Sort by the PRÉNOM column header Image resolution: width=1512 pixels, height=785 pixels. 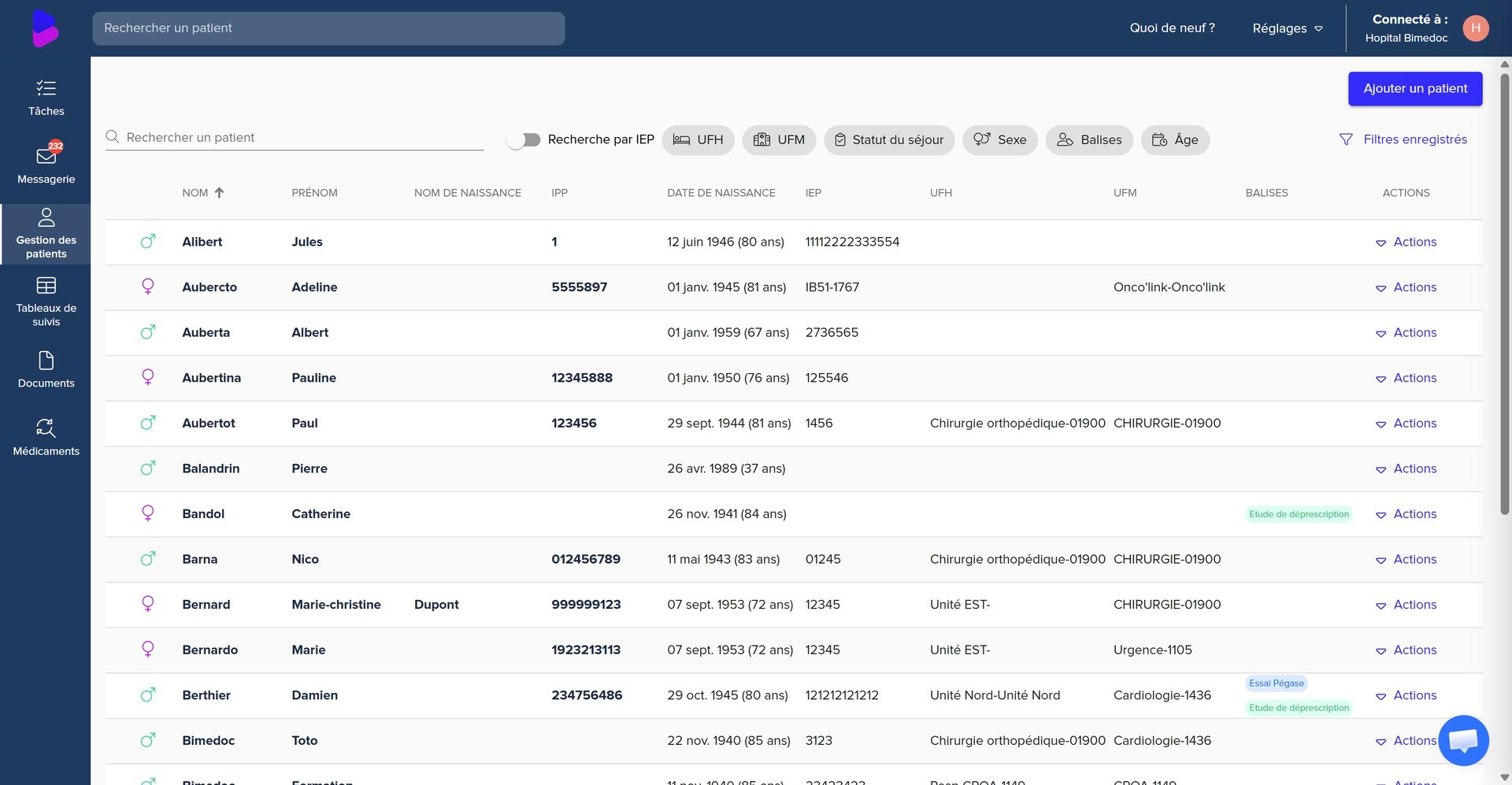coord(314,193)
